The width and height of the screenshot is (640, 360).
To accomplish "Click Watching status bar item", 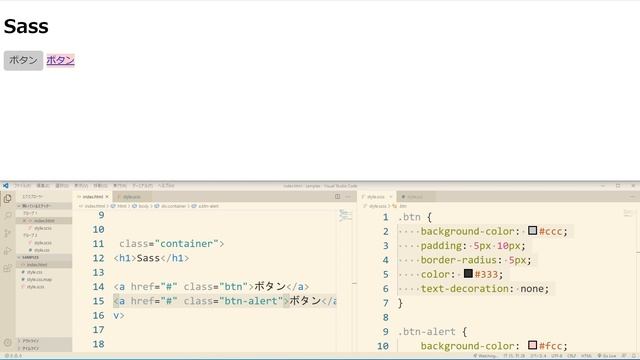I will pos(486,356).
